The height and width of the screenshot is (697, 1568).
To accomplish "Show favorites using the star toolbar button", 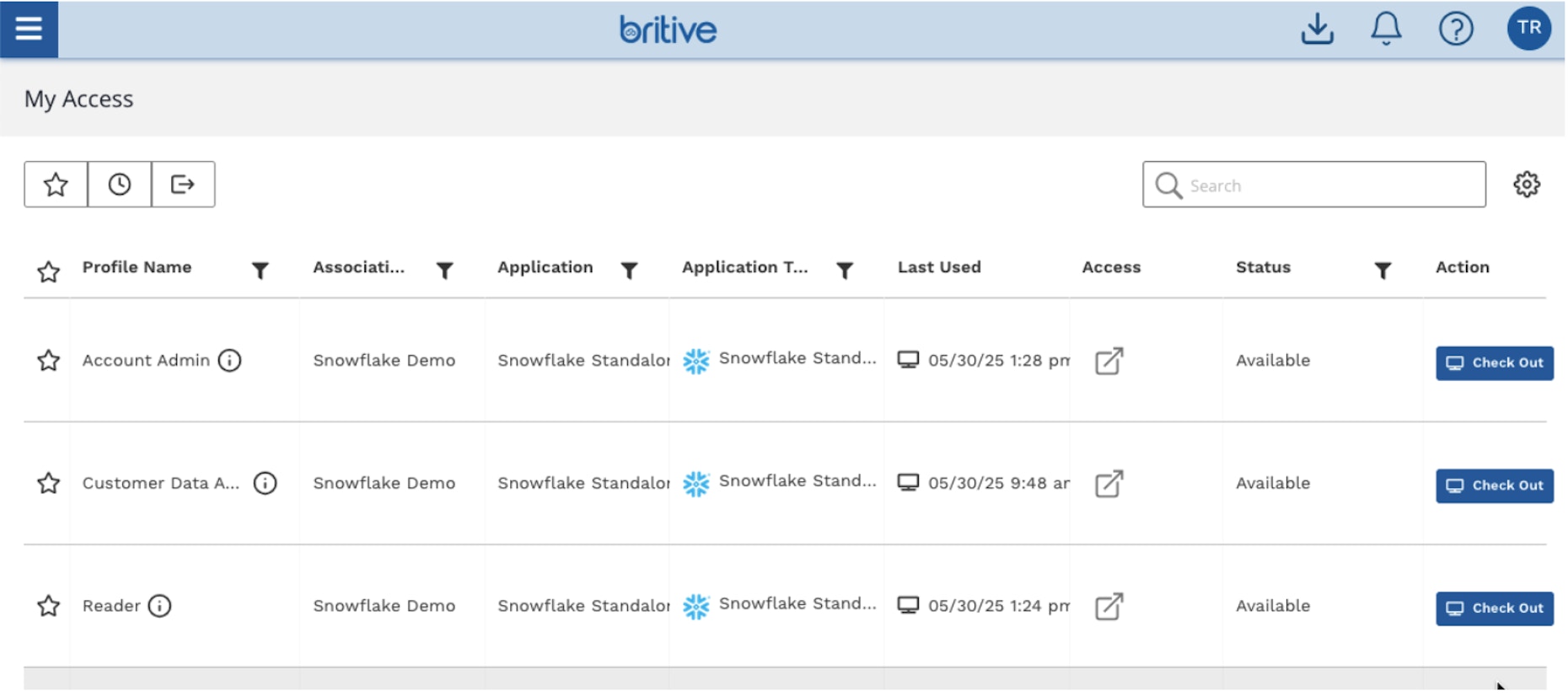I will coord(56,184).
